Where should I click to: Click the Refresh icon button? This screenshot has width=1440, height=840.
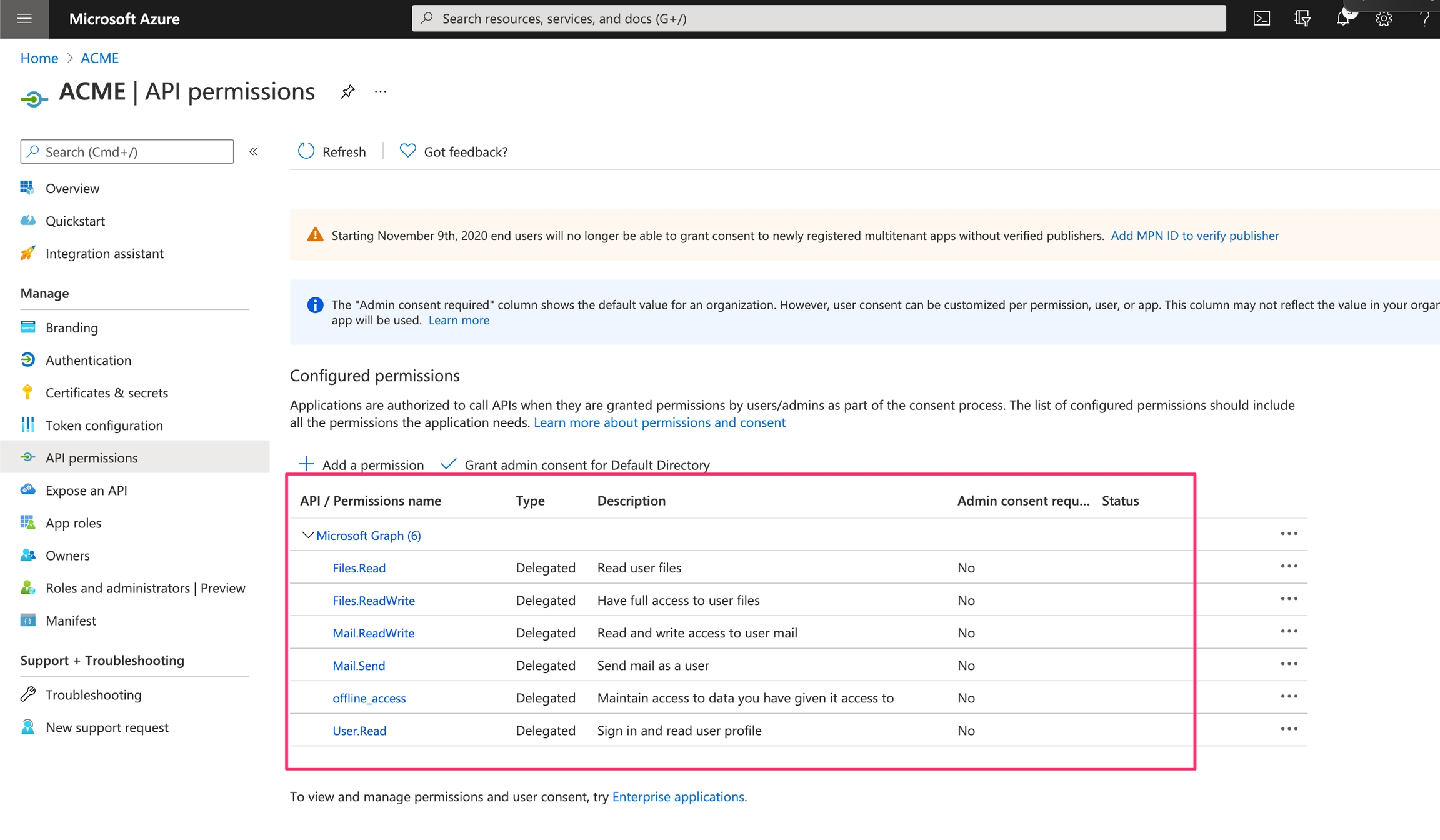point(306,151)
